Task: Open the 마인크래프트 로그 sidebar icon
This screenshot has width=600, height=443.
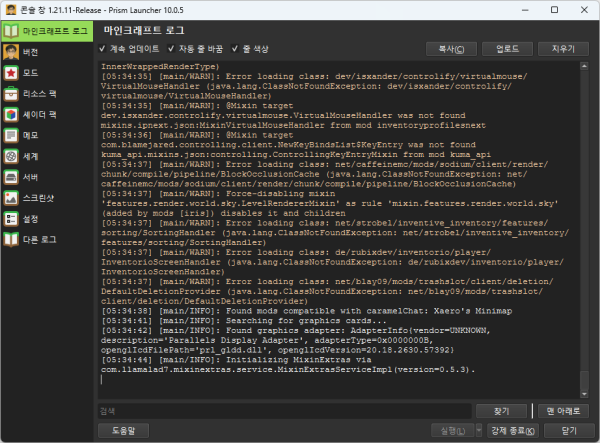Action: [11, 31]
